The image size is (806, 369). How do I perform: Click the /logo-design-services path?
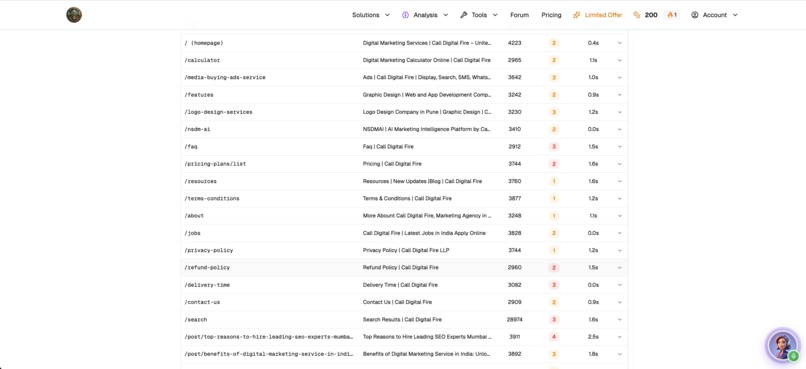tap(218, 112)
